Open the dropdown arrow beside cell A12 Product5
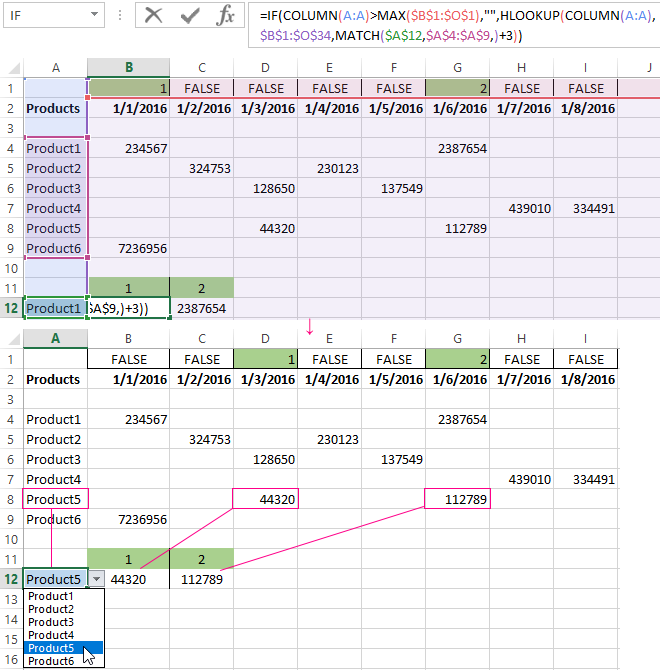Screen dimensions: 660x670 [x=97, y=579]
